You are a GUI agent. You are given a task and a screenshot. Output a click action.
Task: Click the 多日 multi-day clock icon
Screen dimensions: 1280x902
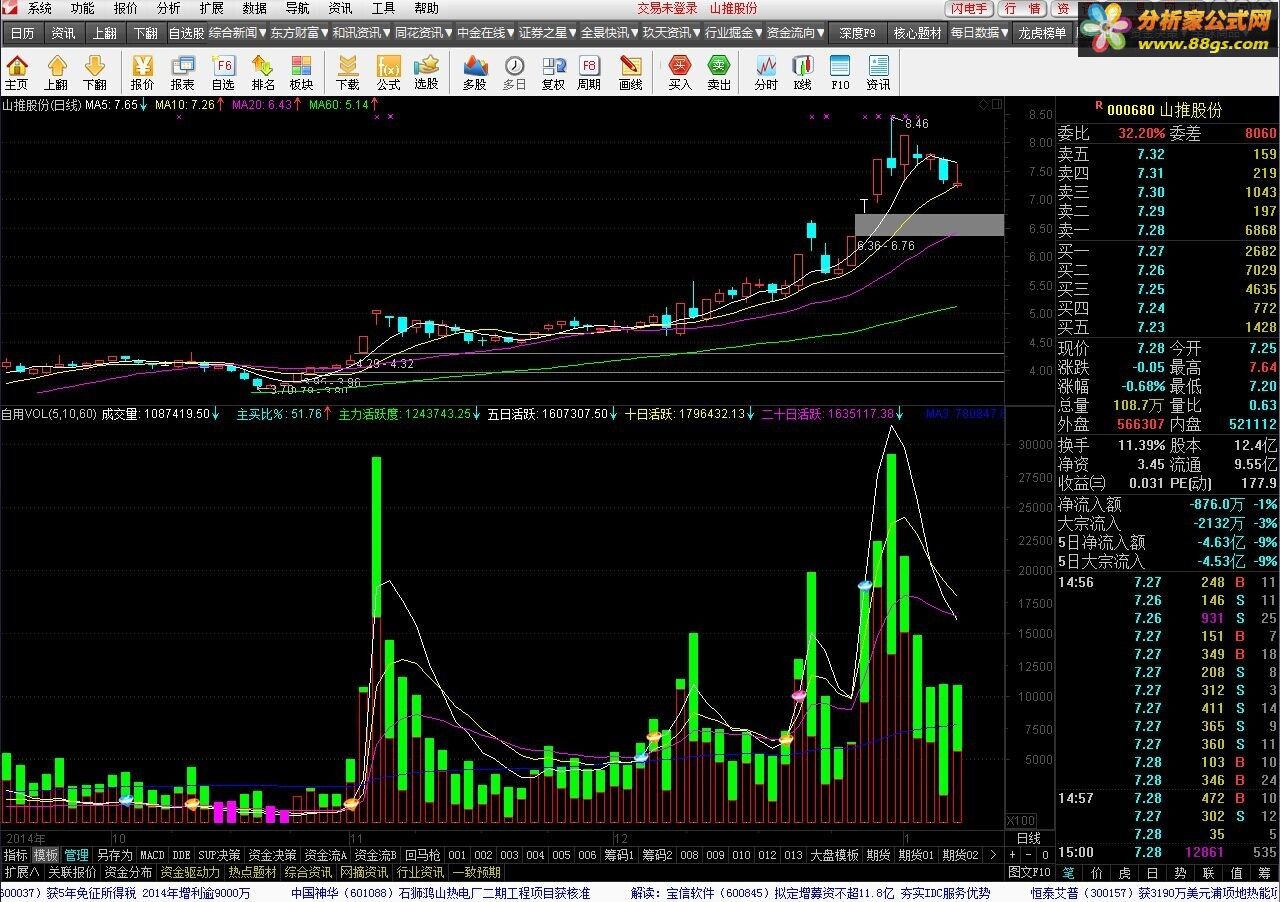pos(514,73)
